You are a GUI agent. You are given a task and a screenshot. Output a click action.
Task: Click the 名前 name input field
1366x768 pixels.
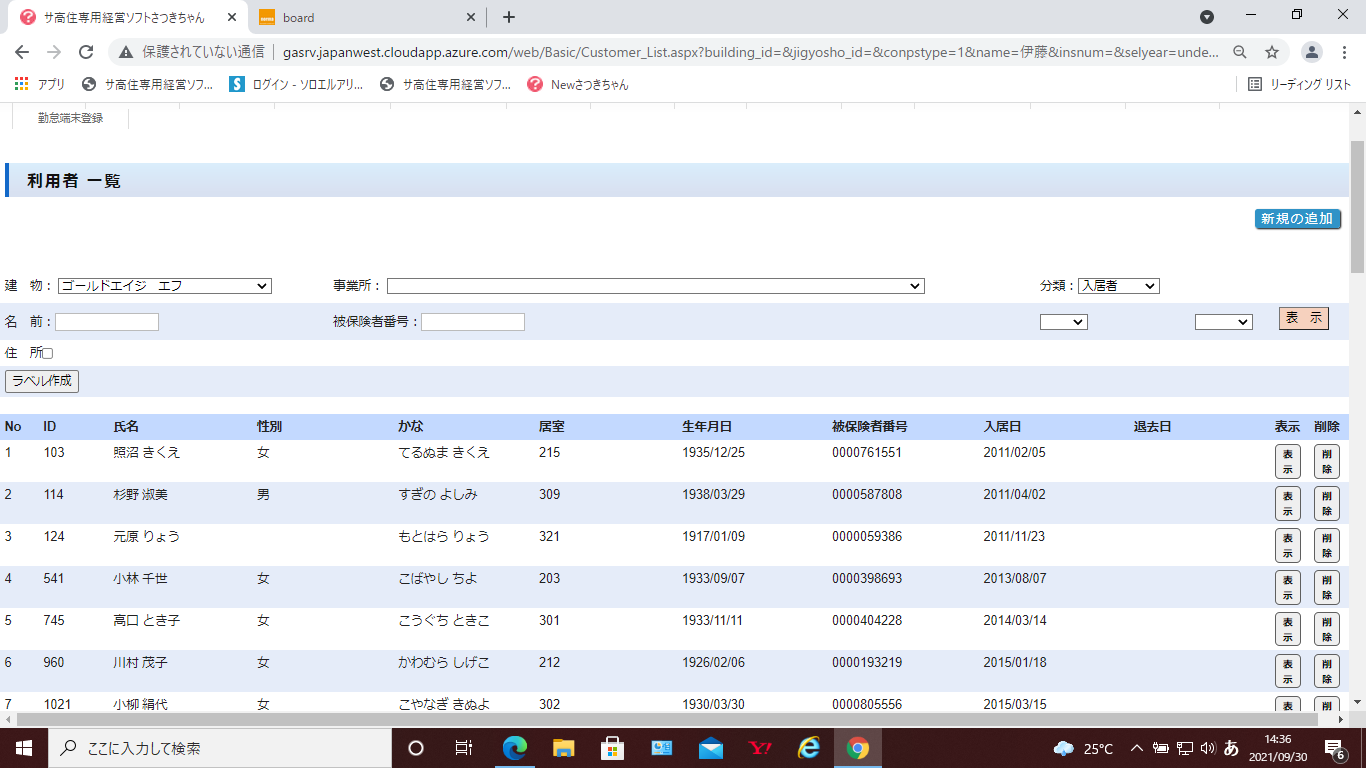tap(107, 322)
